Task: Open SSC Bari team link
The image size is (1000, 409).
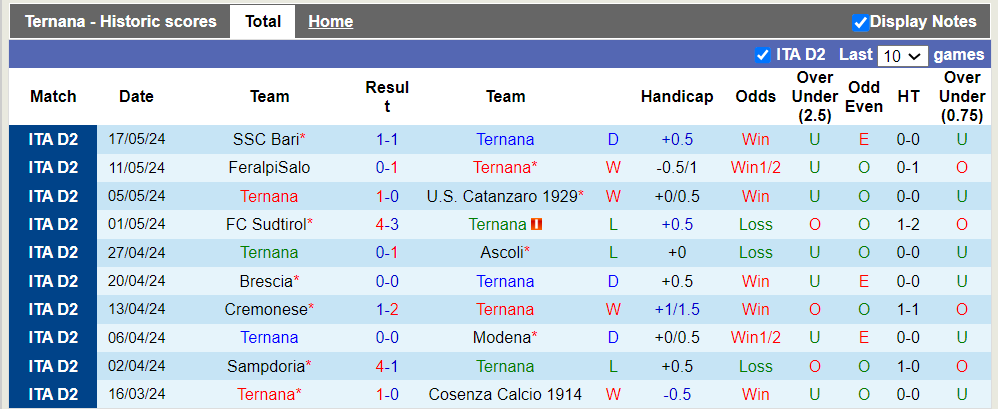Action: pyautogui.click(x=265, y=140)
